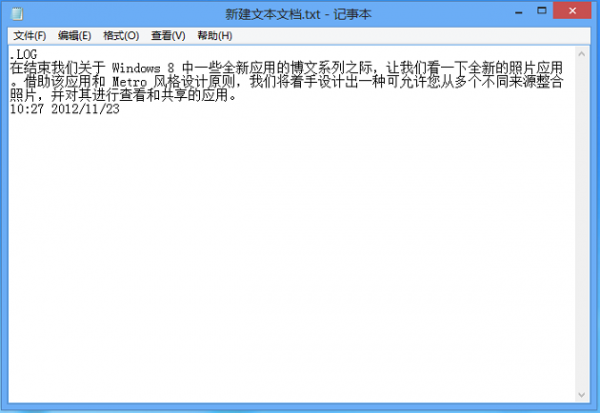Screen dimensions: 600x413
Task: Click the vertical scrollbar track
Action: tap(582, 224)
